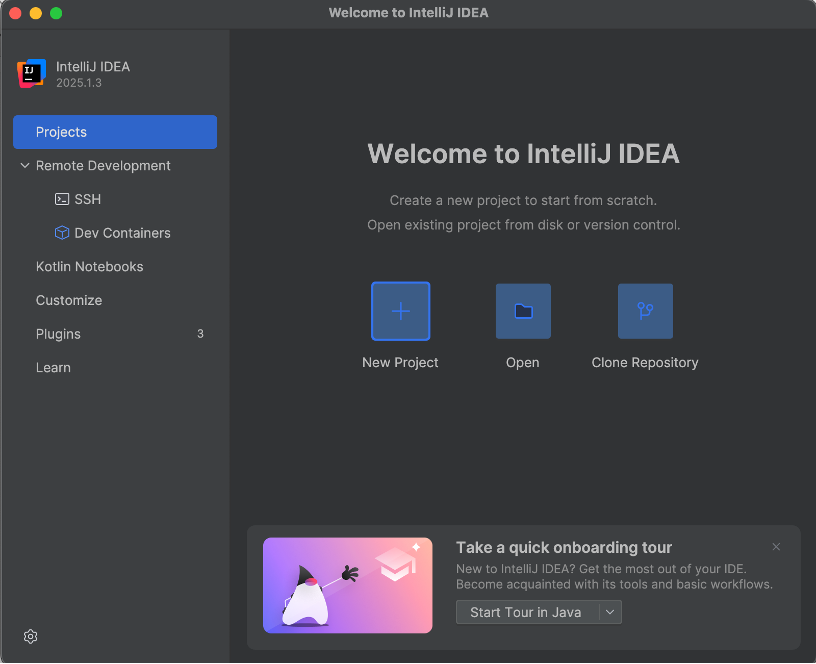Click the Start Tour in Java button
Screen dimensions: 816x664
tap(526, 612)
